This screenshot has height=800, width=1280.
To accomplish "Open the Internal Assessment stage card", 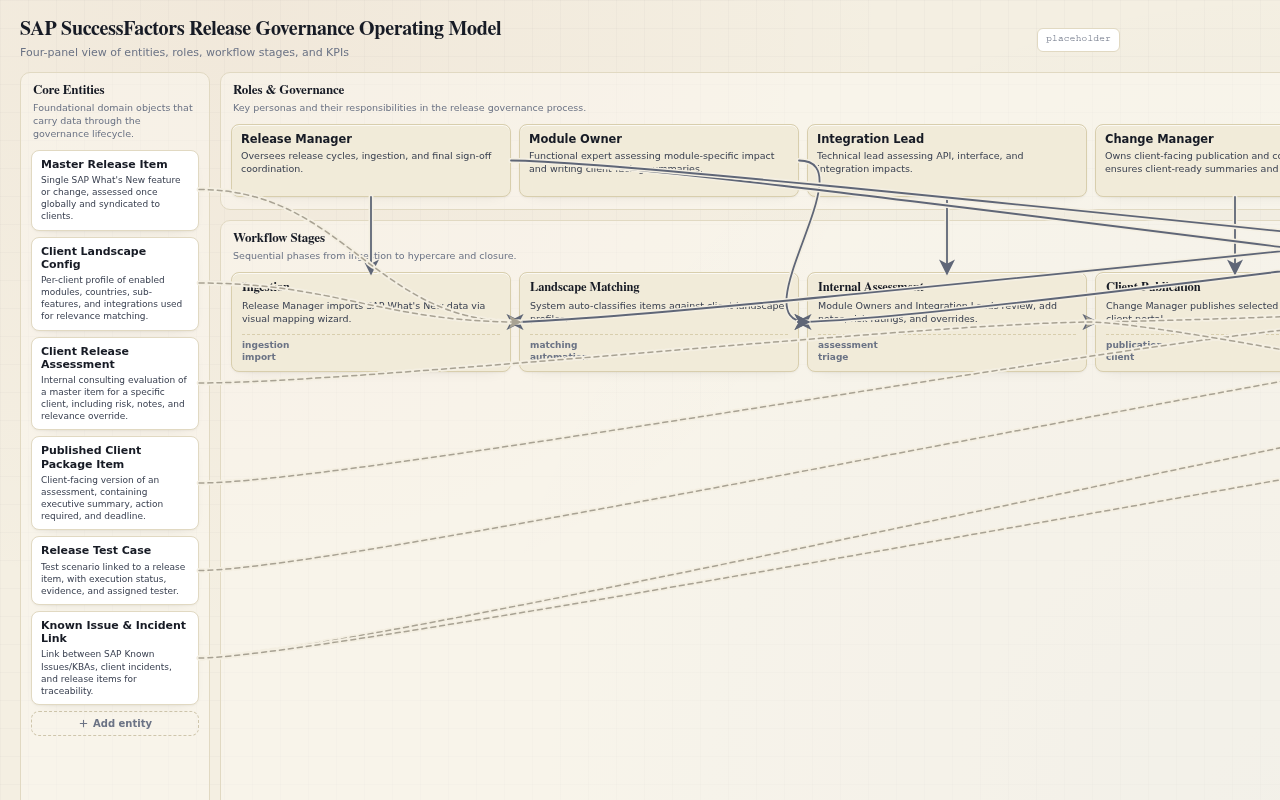I will pyautogui.click(x=947, y=322).
